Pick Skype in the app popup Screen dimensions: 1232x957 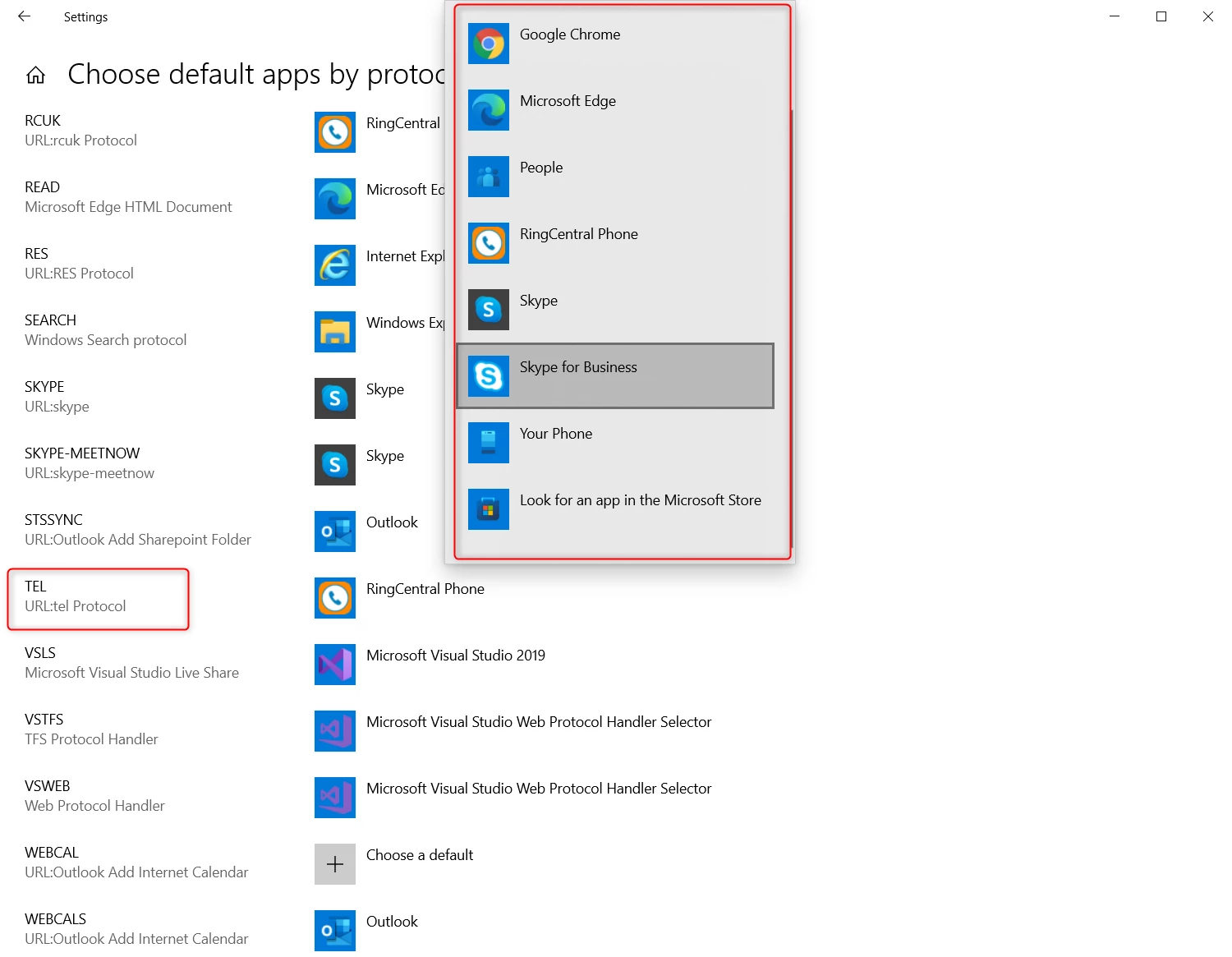[x=615, y=310]
